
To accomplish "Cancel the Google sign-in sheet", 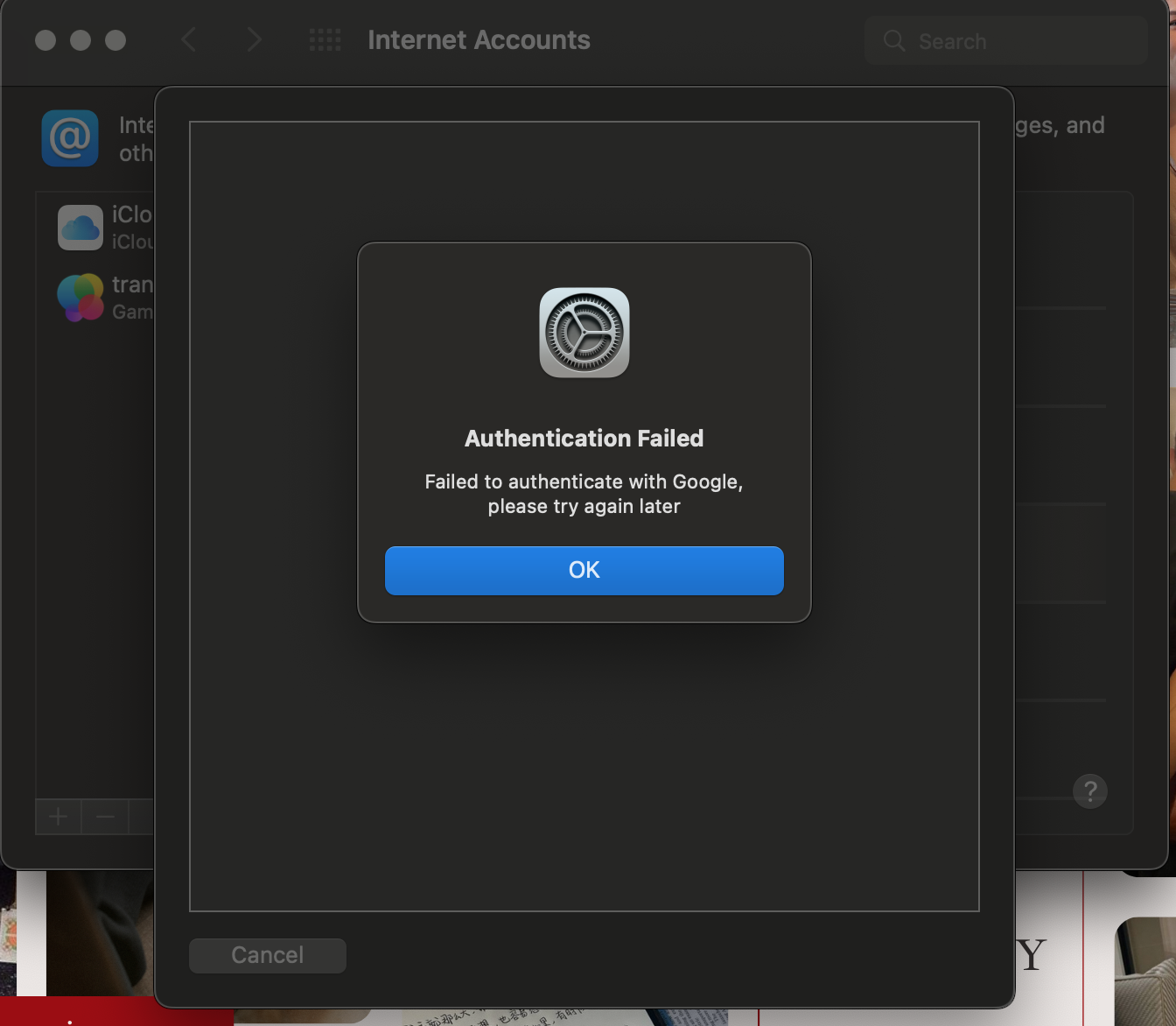I will [268, 955].
